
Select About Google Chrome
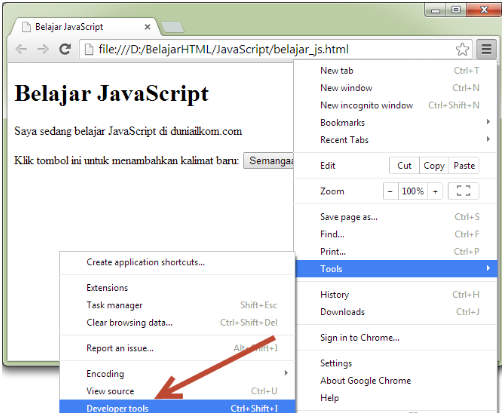(x=396, y=381)
